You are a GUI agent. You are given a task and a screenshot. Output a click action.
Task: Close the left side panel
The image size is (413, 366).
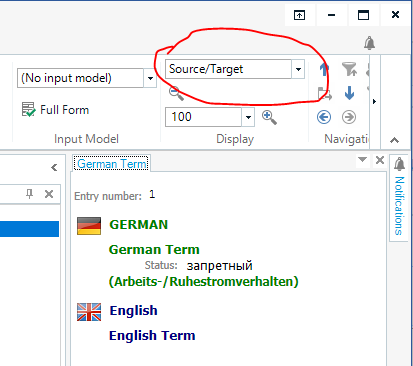point(49,194)
